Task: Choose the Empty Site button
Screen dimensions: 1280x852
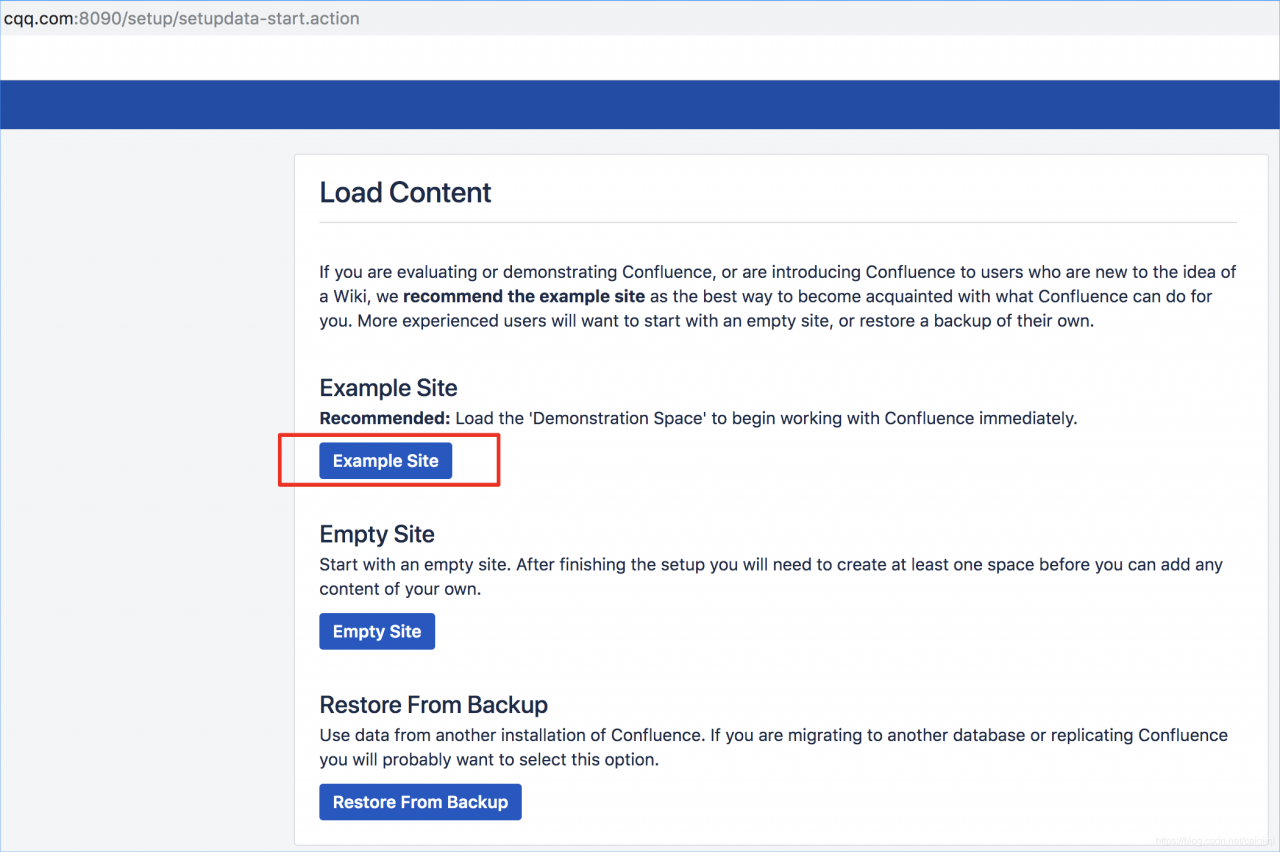Action: tap(377, 632)
